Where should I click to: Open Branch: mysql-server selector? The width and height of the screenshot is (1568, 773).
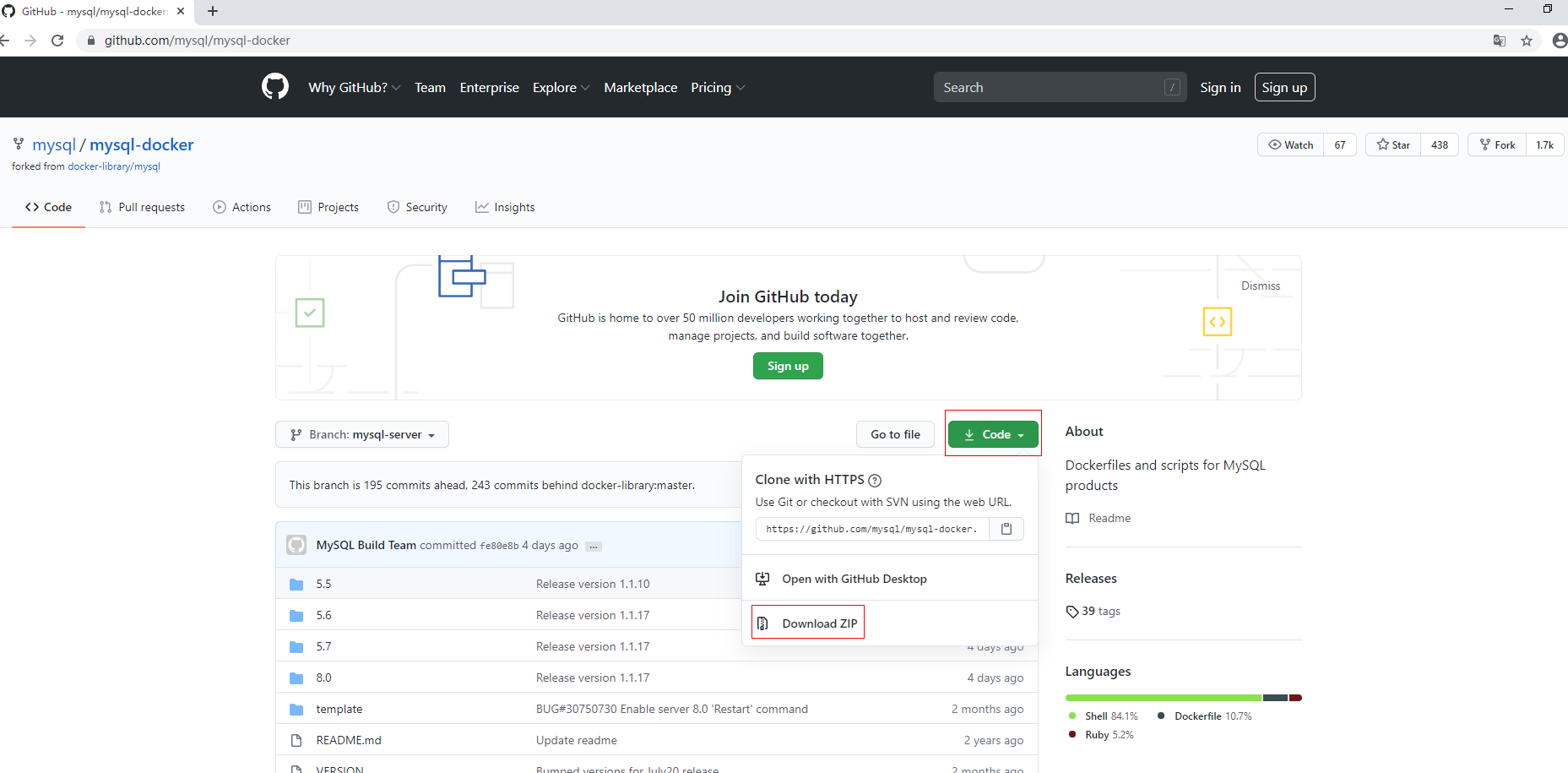tap(362, 434)
